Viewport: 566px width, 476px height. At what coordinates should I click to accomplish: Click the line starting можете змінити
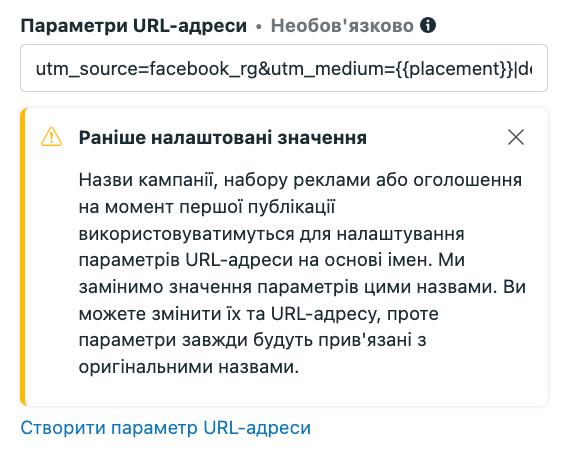pyautogui.click(x=259, y=314)
